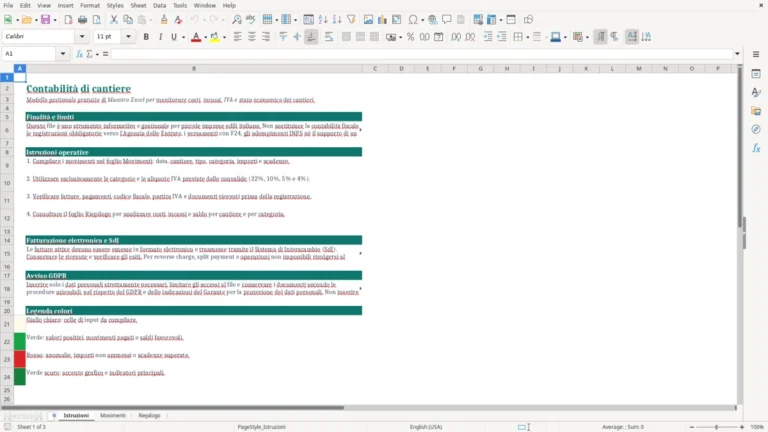The image size is (768, 432).
Task: Open borders dropdown arrow
Action: pyautogui.click(x=528, y=37)
